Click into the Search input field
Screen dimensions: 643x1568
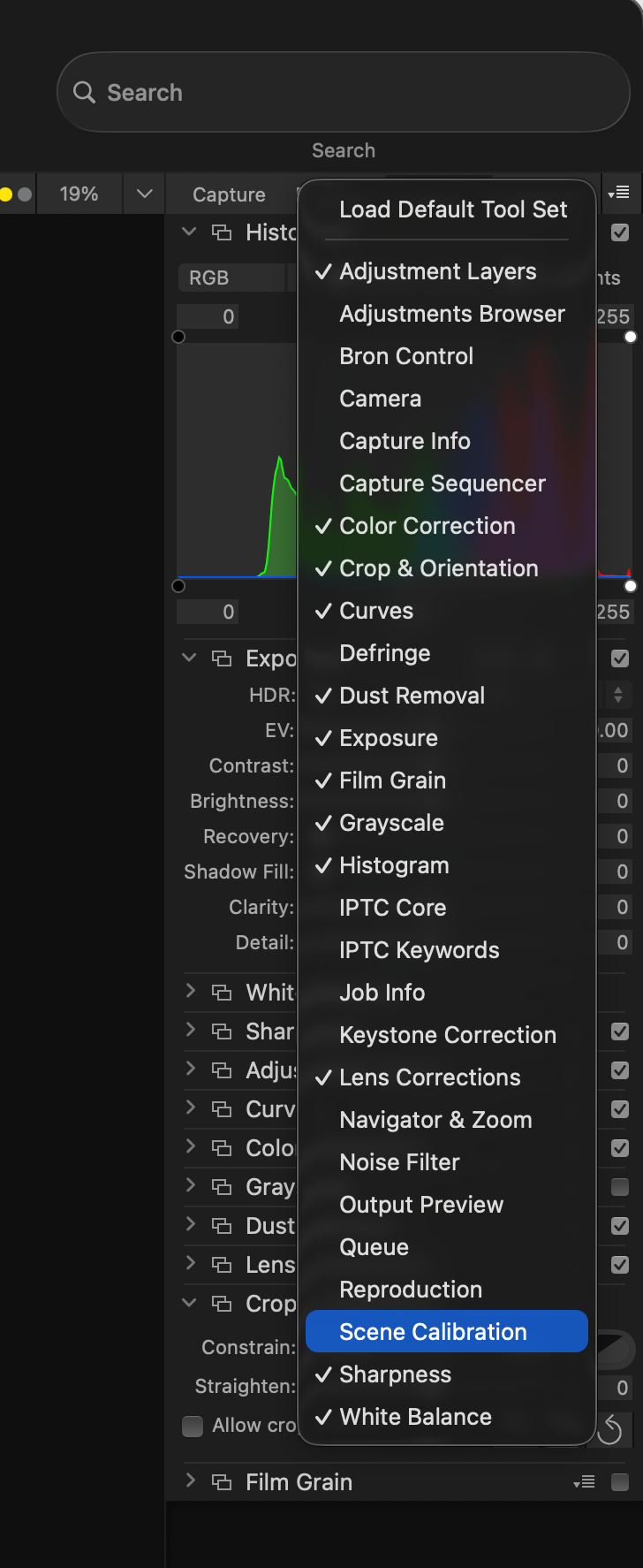353,93
